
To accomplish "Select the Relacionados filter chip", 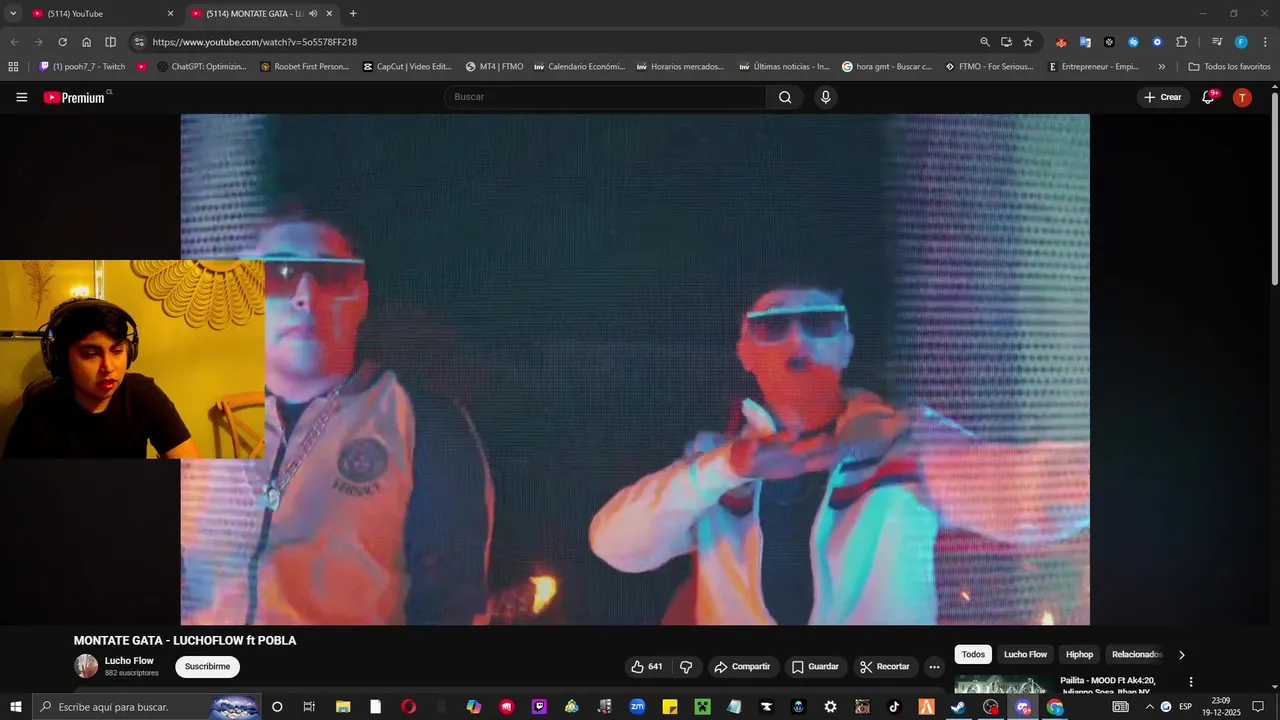I will tap(1136, 655).
